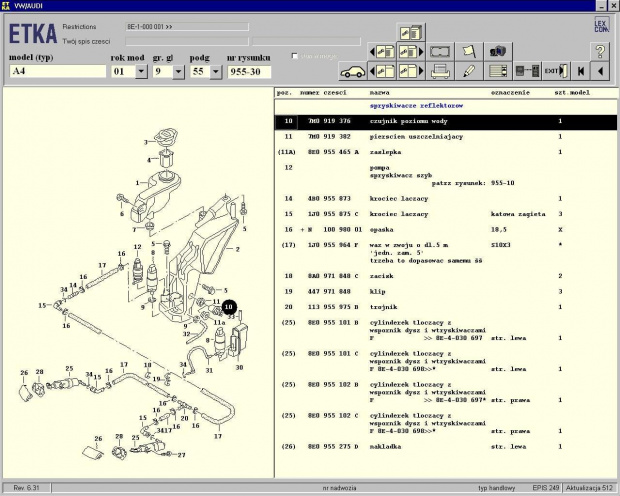This screenshot has width=620, height=496.
Task: Click the EPIS 249 status field
Action: point(546,488)
